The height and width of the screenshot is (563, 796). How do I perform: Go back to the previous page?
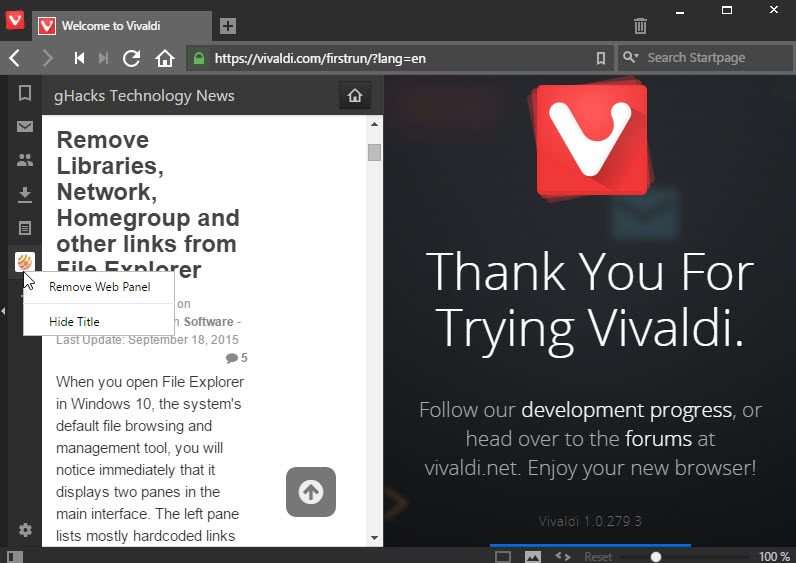pos(15,58)
